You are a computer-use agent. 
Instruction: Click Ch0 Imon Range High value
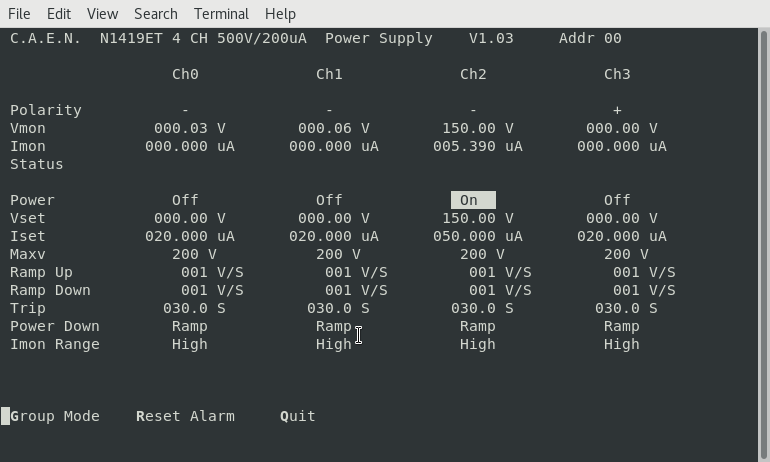pyautogui.click(x=190, y=345)
